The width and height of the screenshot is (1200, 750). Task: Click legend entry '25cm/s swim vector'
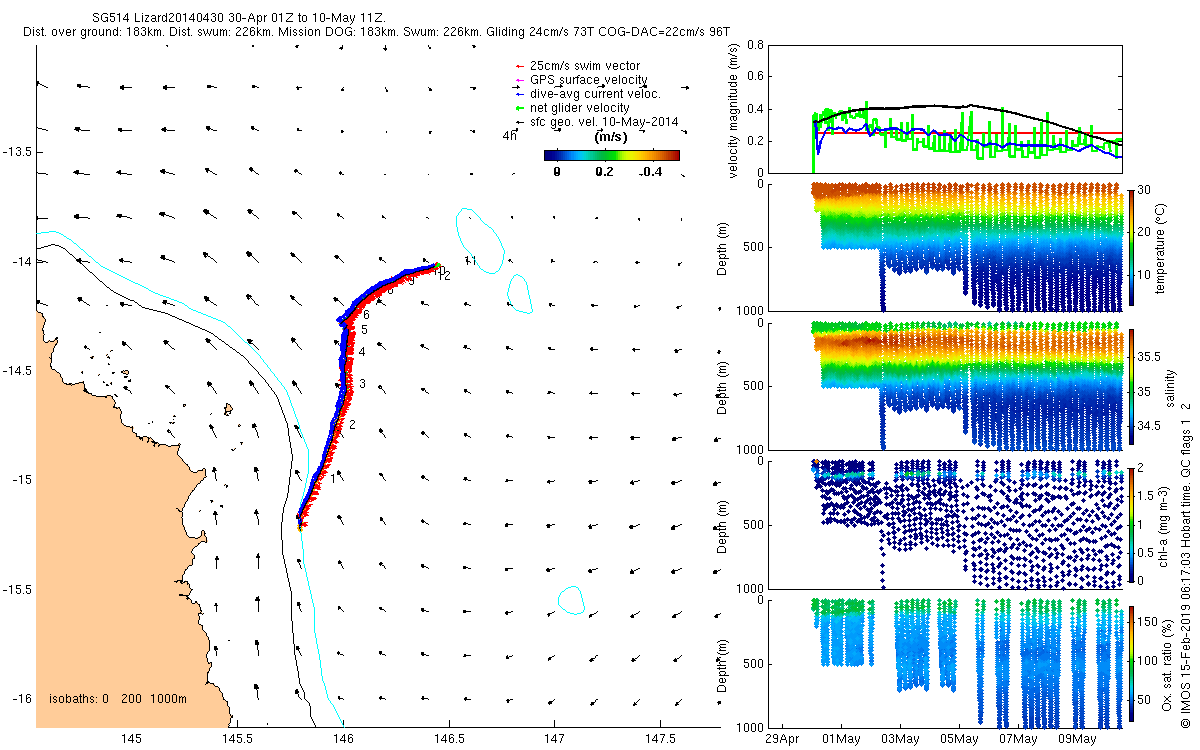[x=585, y=66]
